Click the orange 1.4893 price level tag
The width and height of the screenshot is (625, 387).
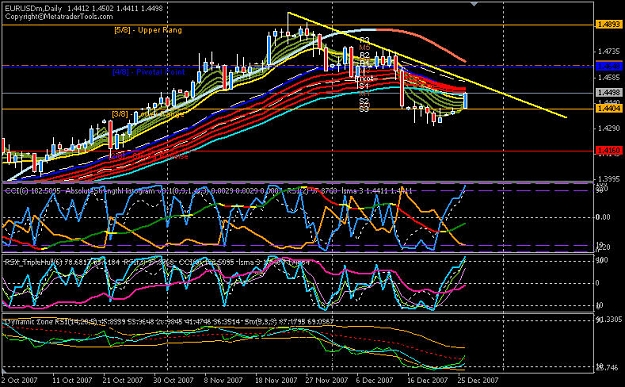(x=609, y=25)
